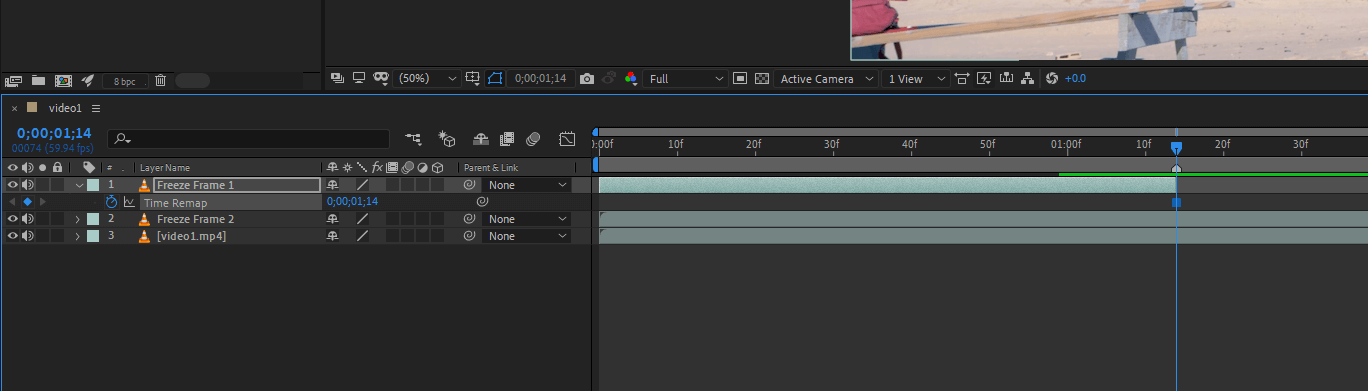Delete selected project item with trash icon
Screen dimensions: 1368x391
pyautogui.click(x=160, y=80)
